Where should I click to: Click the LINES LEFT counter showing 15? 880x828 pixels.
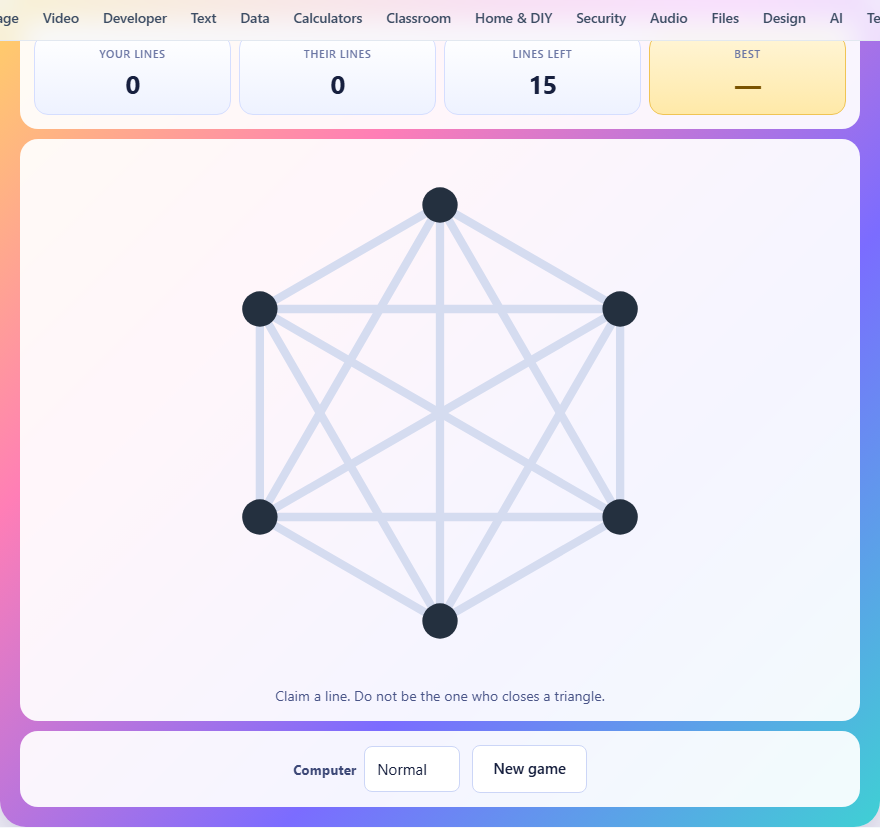coord(542,77)
